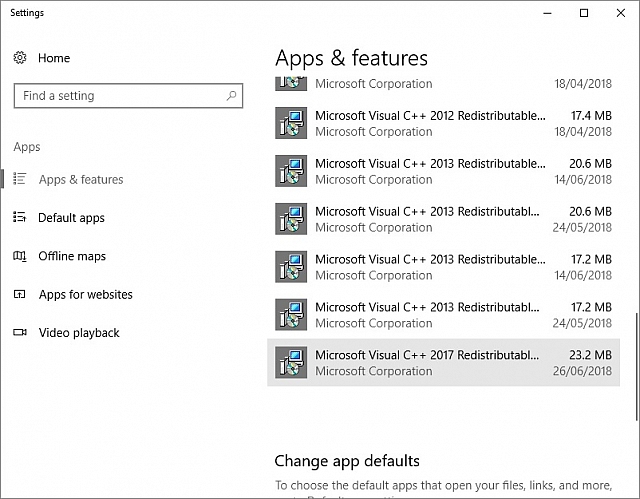The height and width of the screenshot is (499, 640).
Task: Click the Change app defaults heading
Action: click(347, 461)
